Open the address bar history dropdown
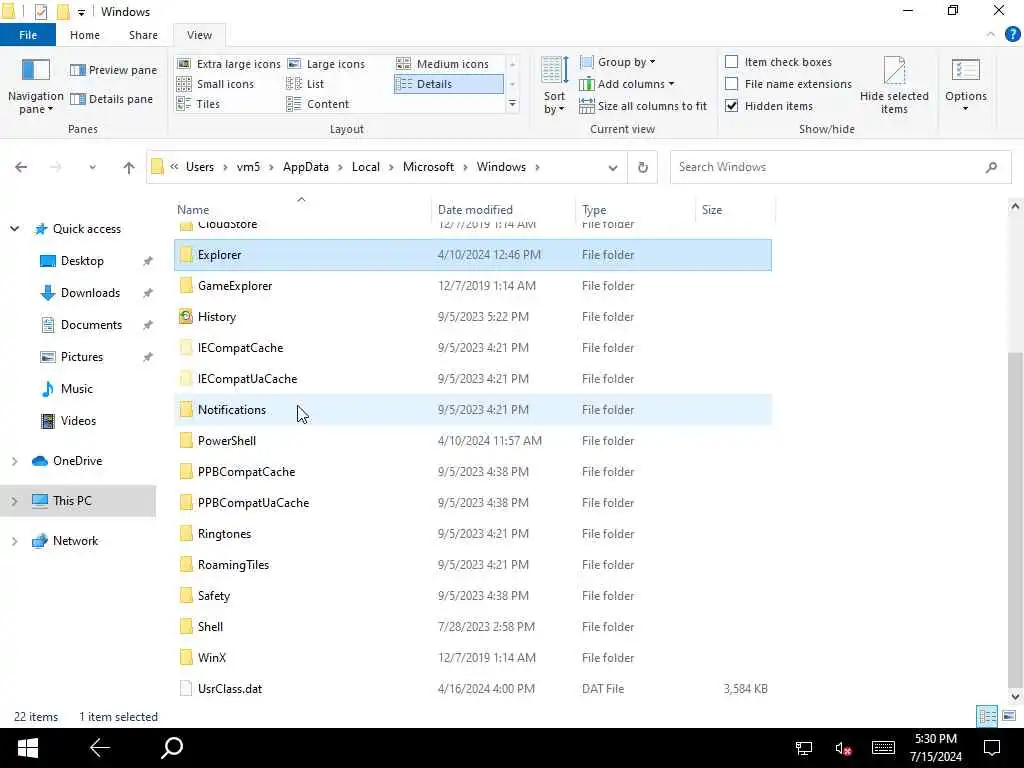Viewport: 1024px width, 768px height. [613, 167]
